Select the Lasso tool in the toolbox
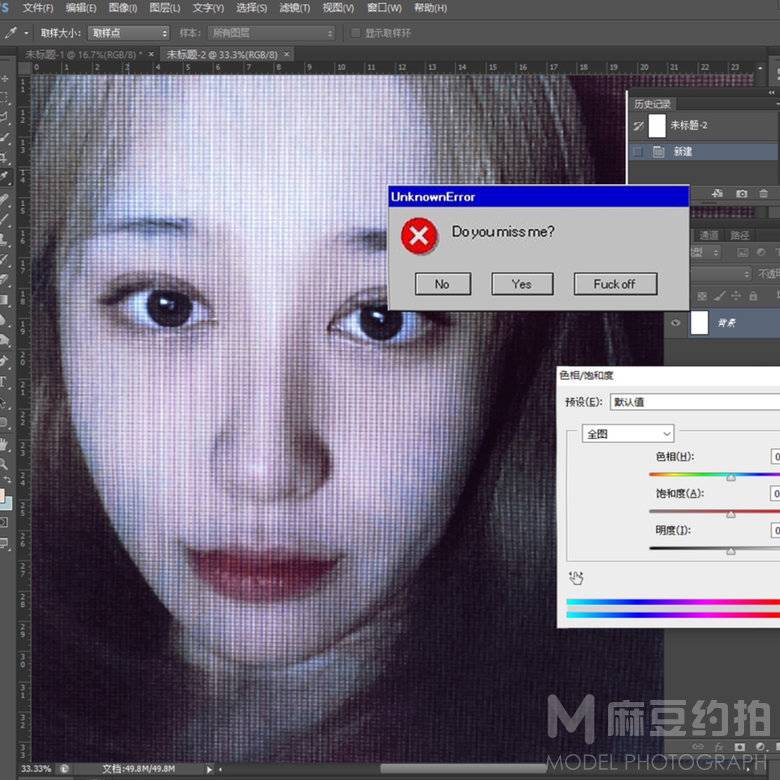This screenshot has width=780, height=780. [x=4, y=117]
